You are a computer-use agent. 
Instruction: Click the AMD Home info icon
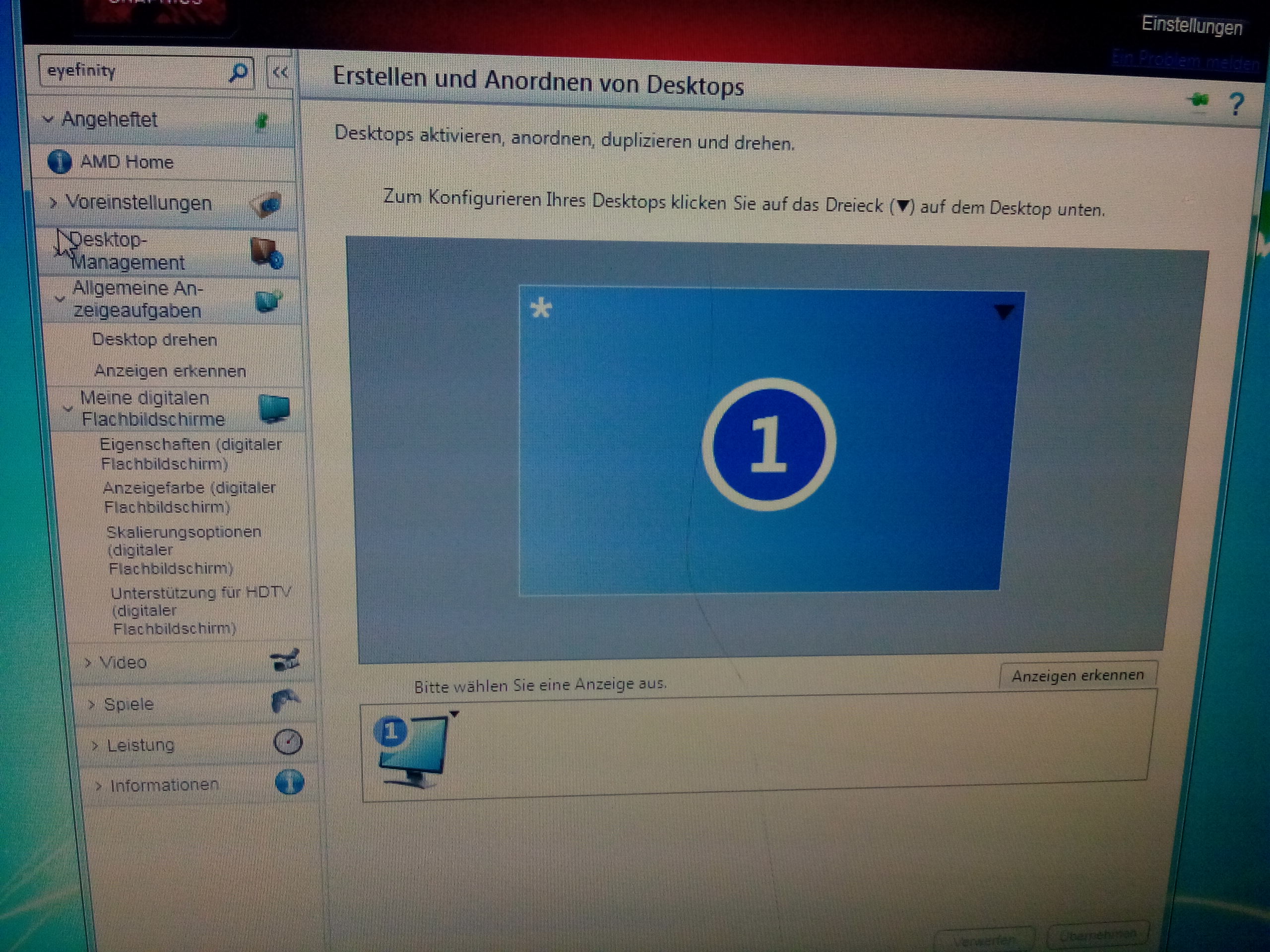point(59,163)
